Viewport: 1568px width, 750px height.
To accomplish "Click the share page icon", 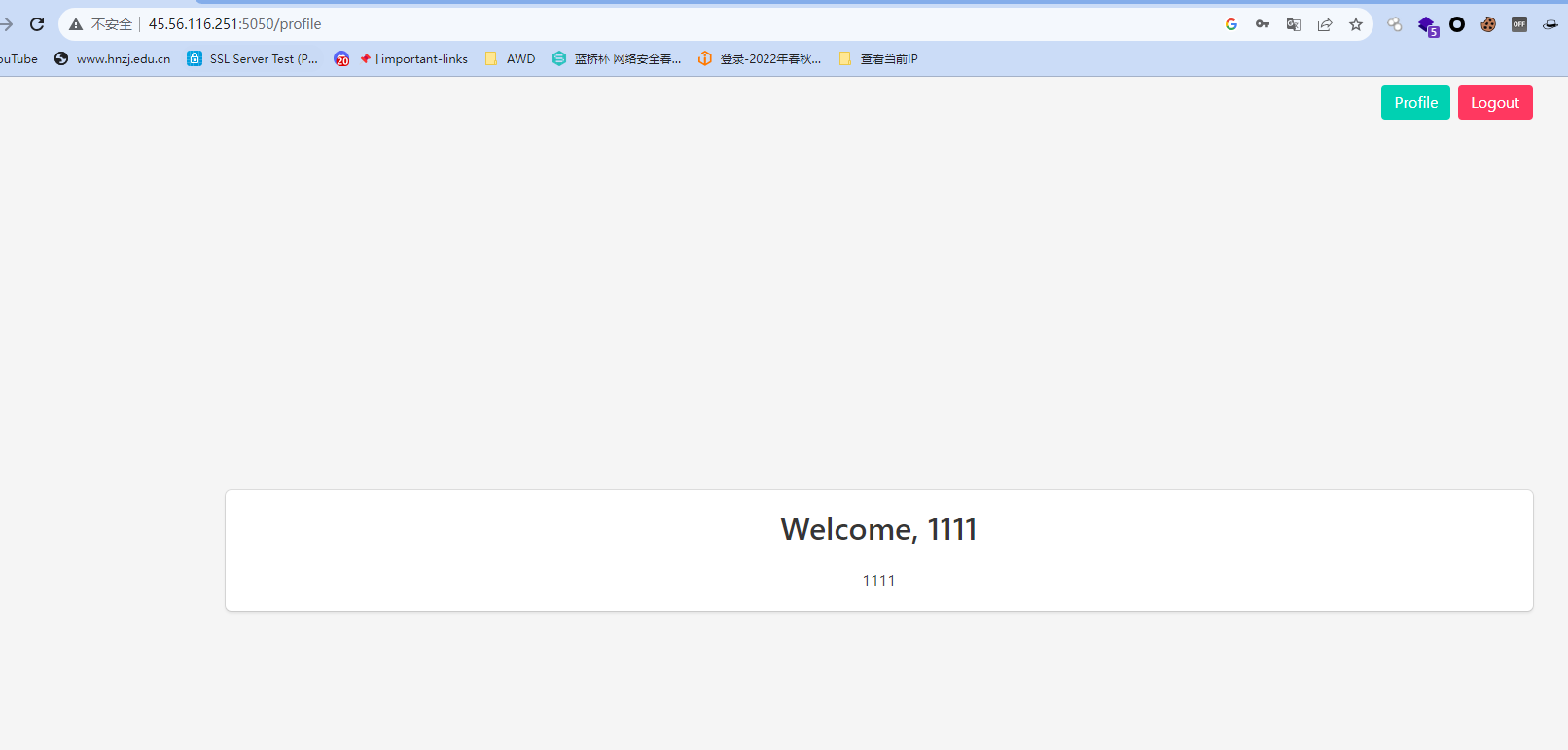I will click(x=1325, y=24).
